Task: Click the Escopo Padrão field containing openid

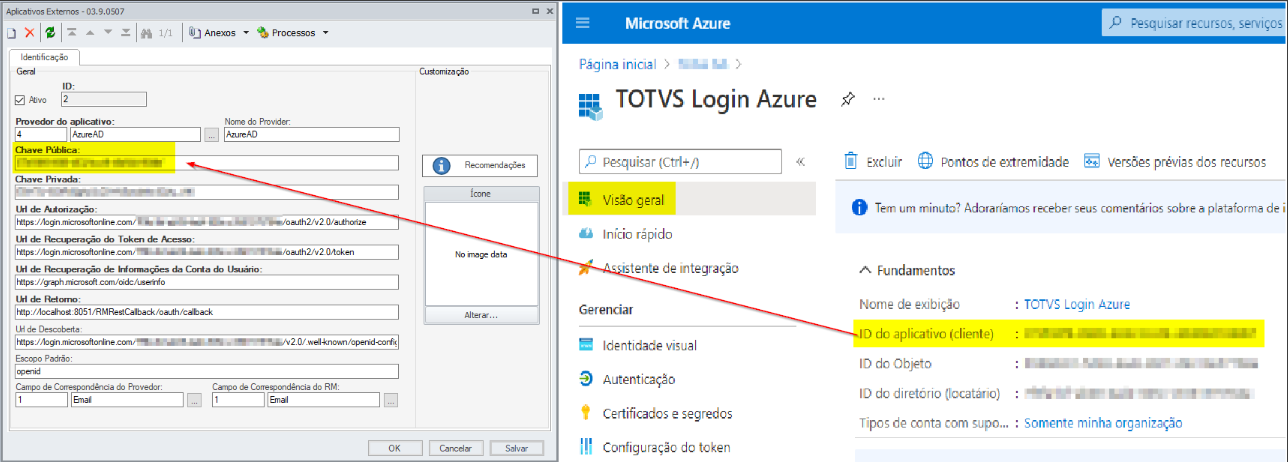Action: [206, 372]
